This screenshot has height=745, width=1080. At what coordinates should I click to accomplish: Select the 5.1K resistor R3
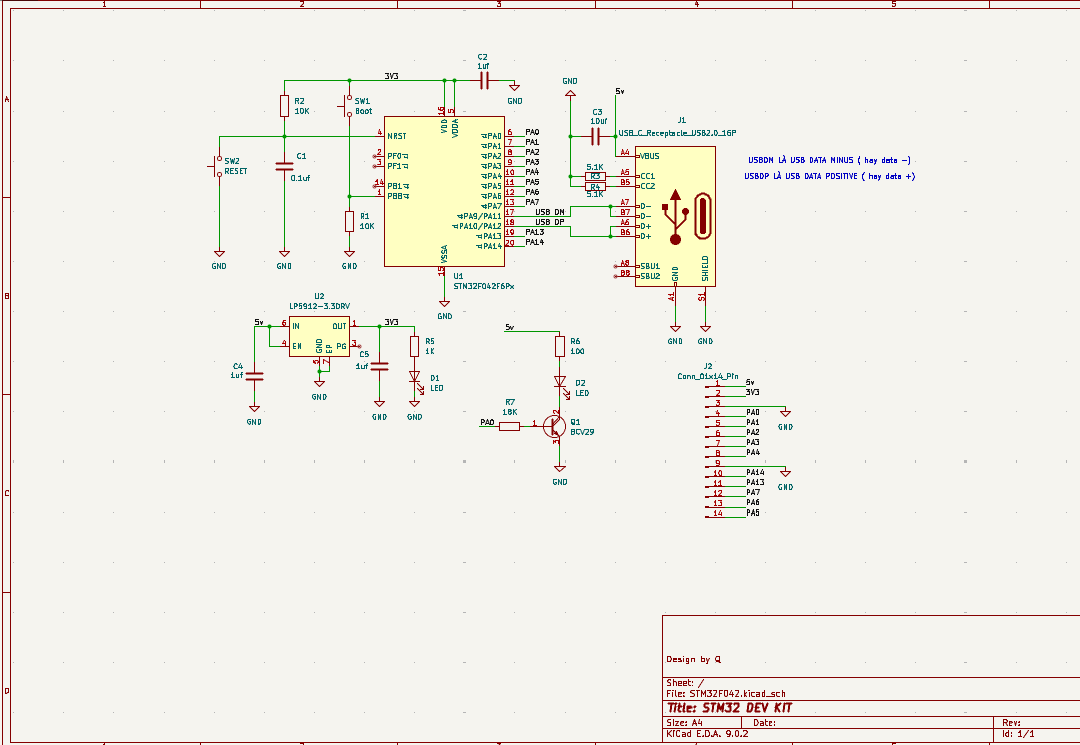593,176
